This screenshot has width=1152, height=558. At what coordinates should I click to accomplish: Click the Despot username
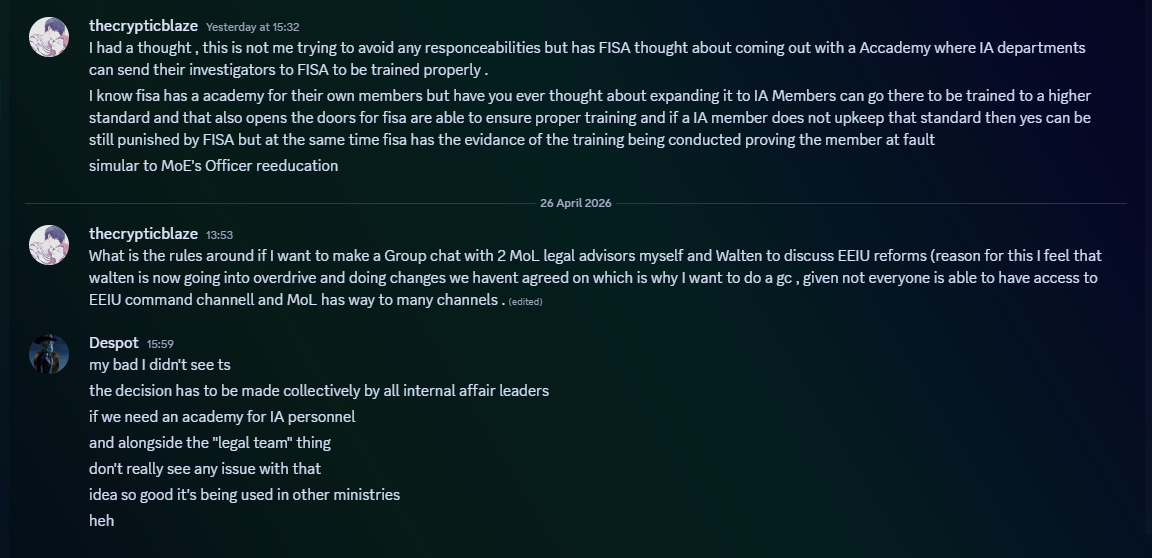coord(114,343)
